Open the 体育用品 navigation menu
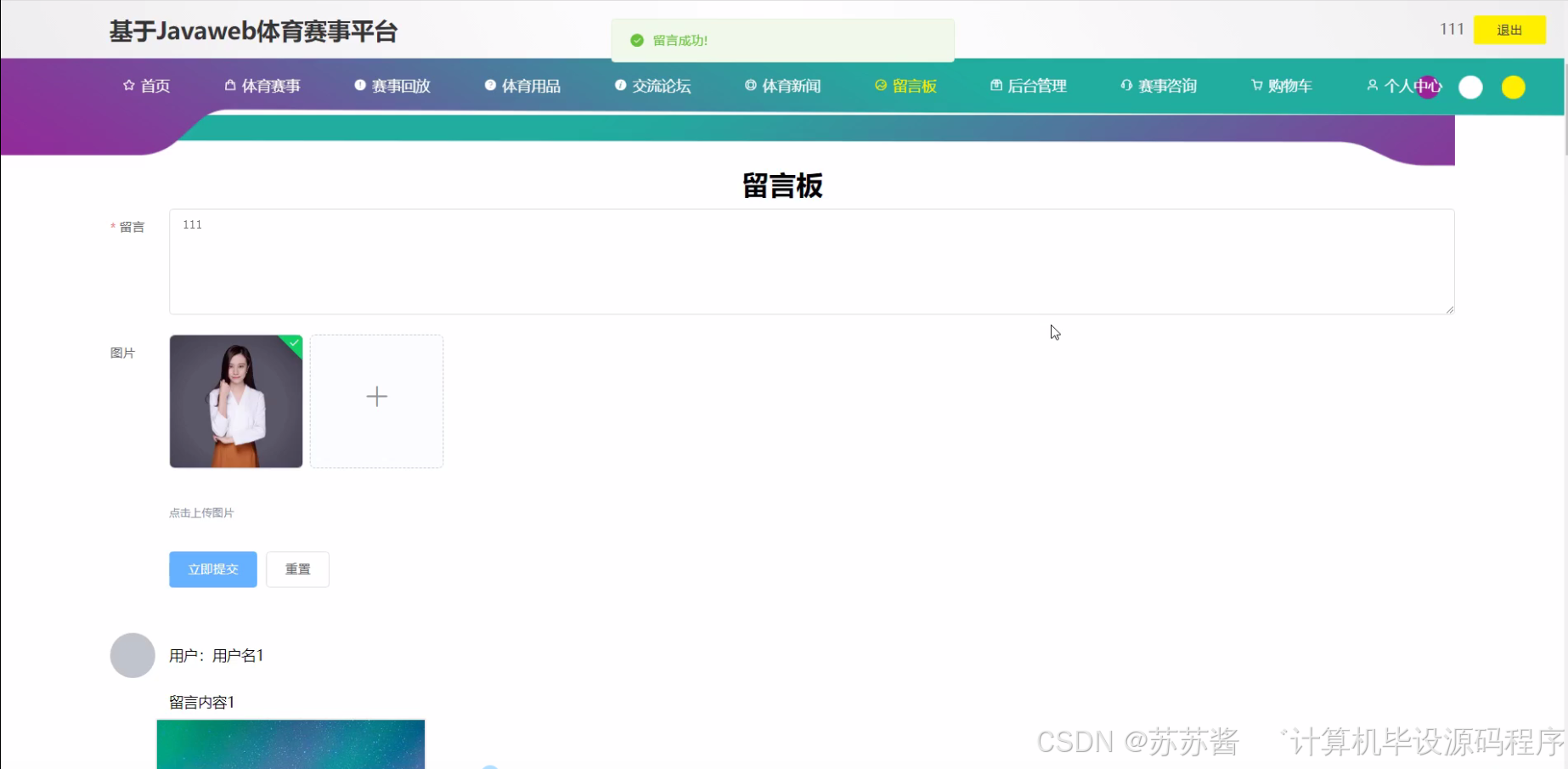 tap(532, 85)
